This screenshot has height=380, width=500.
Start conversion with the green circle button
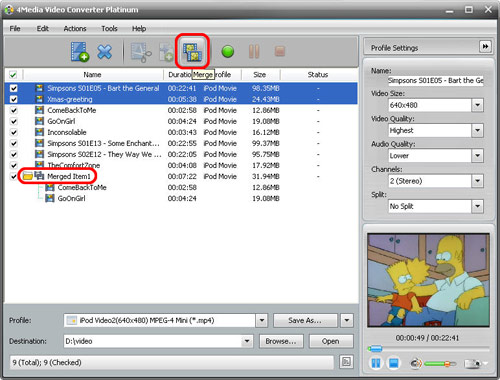point(228,52)
